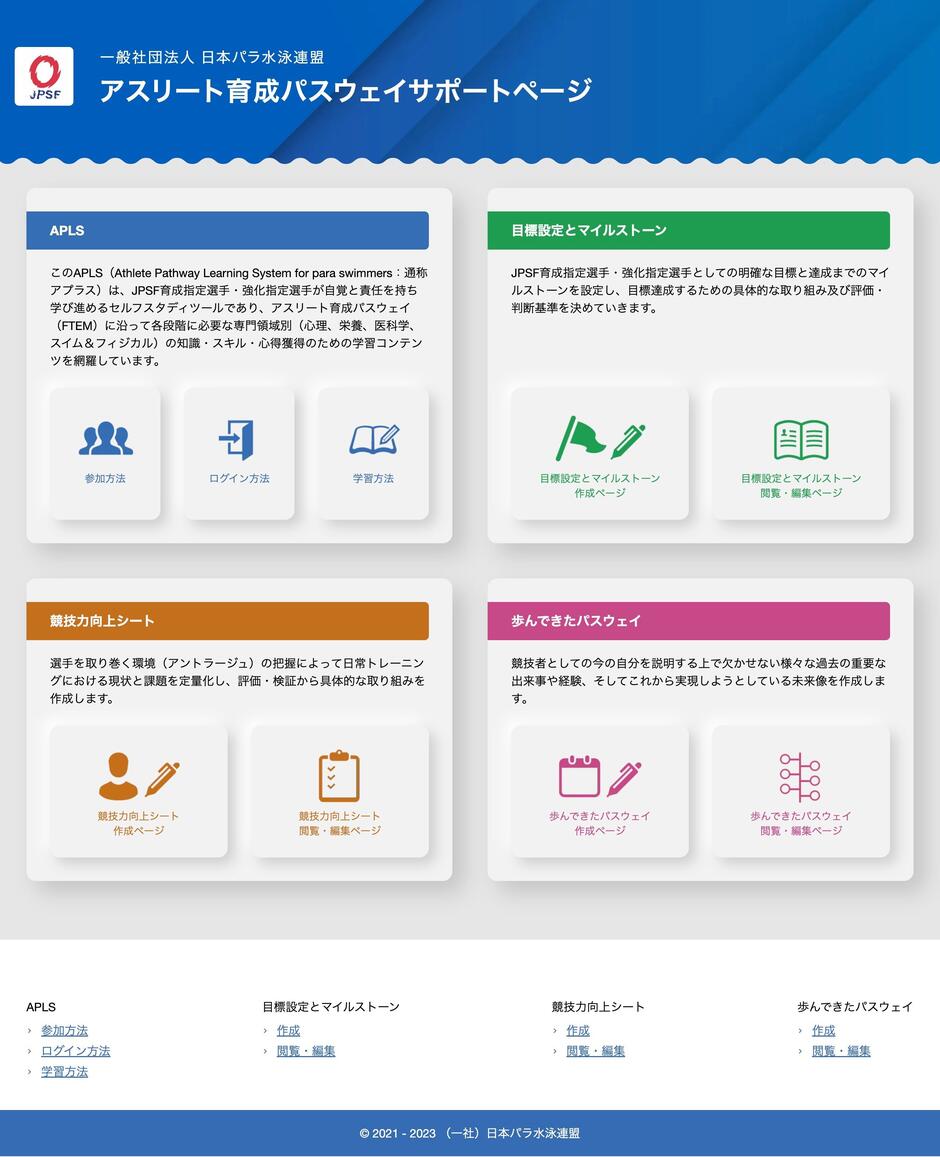Open ログイン方法 card label
940x1157 pixels.
(x=239, y=478)
